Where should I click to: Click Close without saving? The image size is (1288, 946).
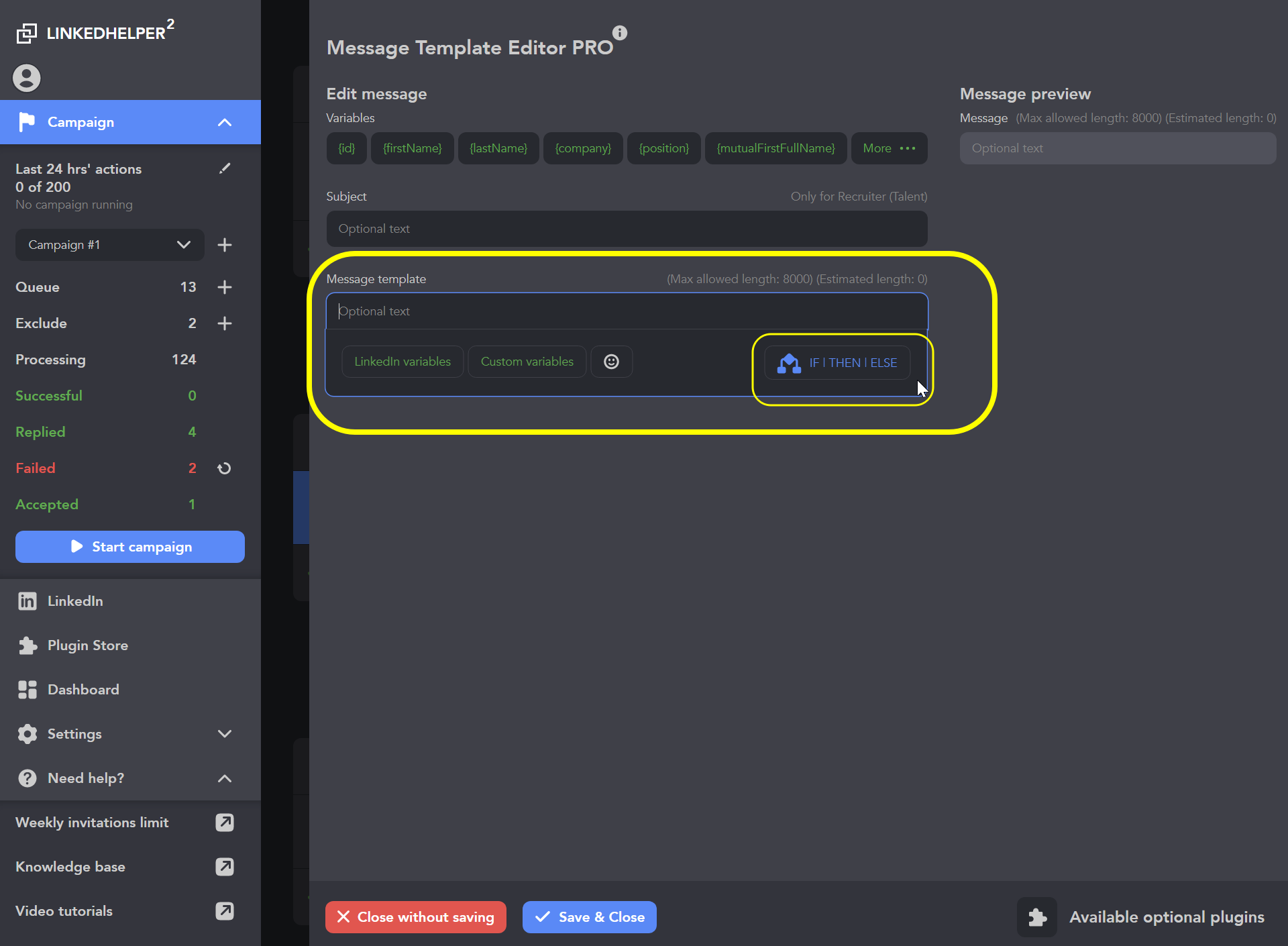point(416,917)
